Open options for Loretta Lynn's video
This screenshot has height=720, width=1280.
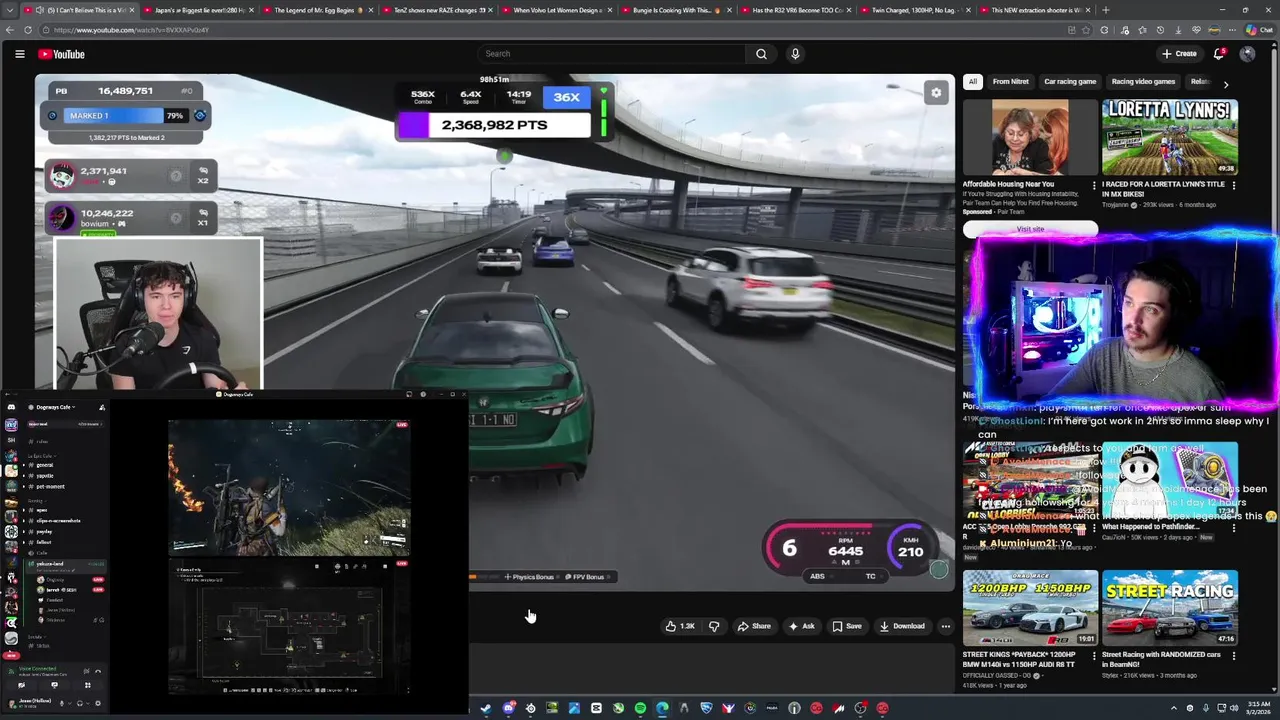pos(1233,185)
